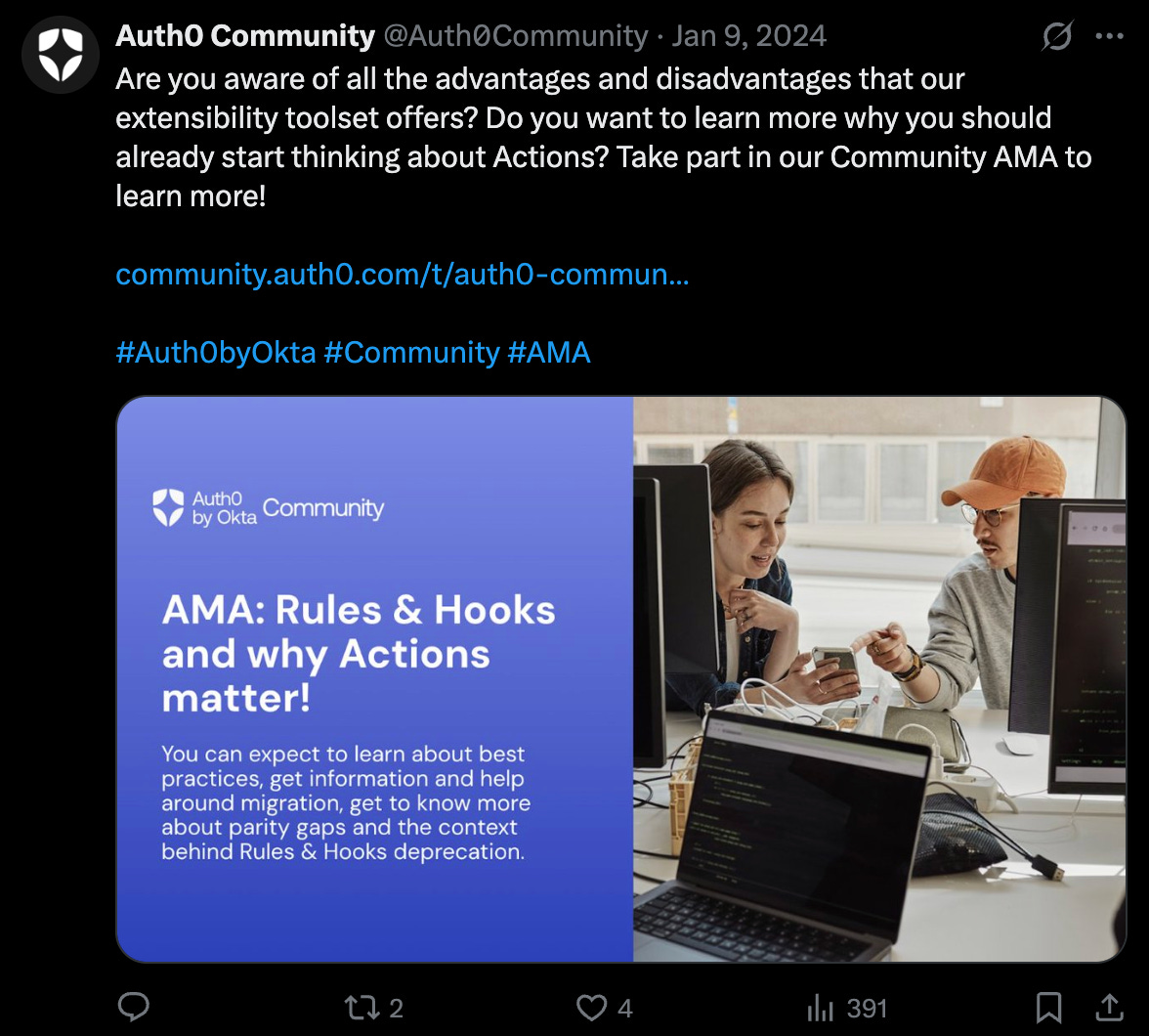This screenshot has width=1149, height=1036.
Task: Click the Auth0 Community profile avatar
Action: coord(61,55)
